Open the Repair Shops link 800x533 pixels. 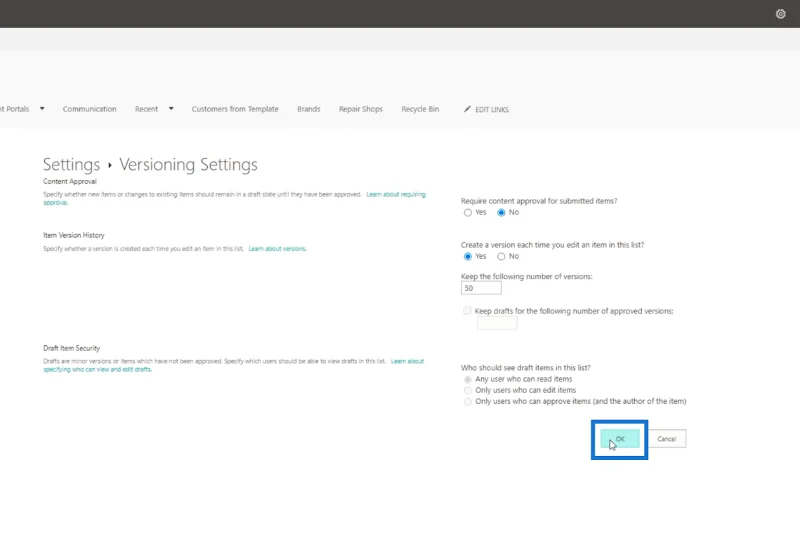pos(361,109)
